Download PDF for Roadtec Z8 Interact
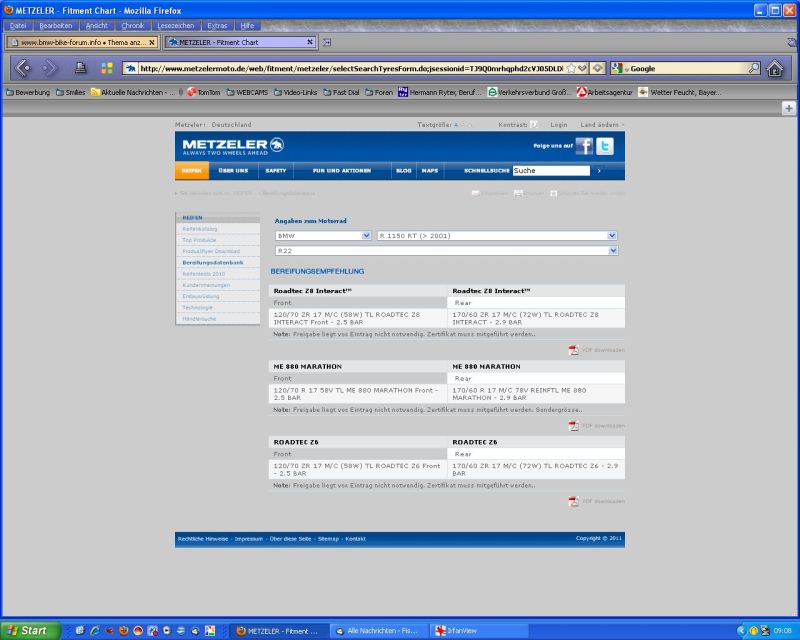Image resolution: width=800 pixels, height=640 pixels. pyautogui.click(x=596, y=350)
